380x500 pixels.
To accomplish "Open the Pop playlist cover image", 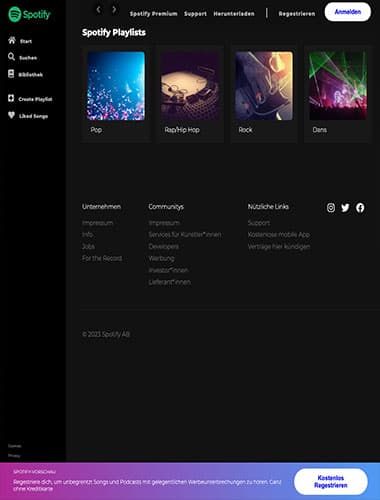I will [x=116, y=86].
